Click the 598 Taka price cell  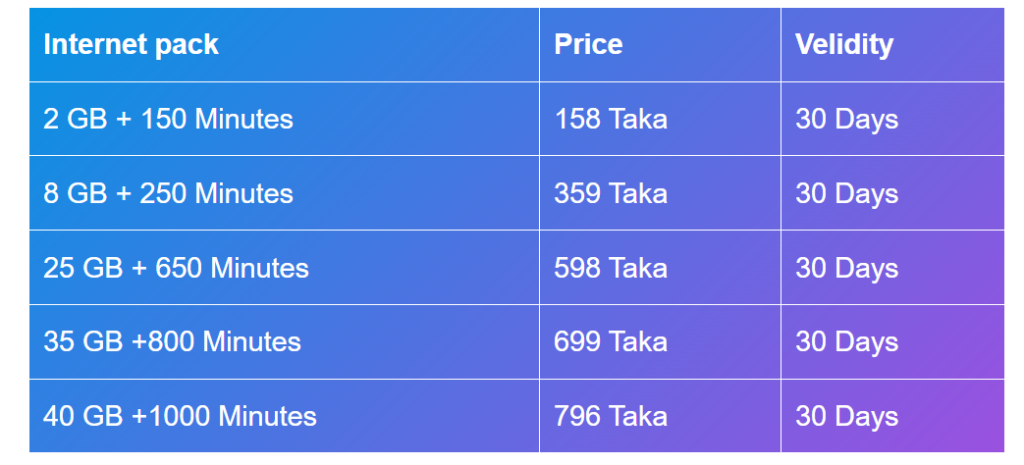pyautogui.click(x=611, y=268)
